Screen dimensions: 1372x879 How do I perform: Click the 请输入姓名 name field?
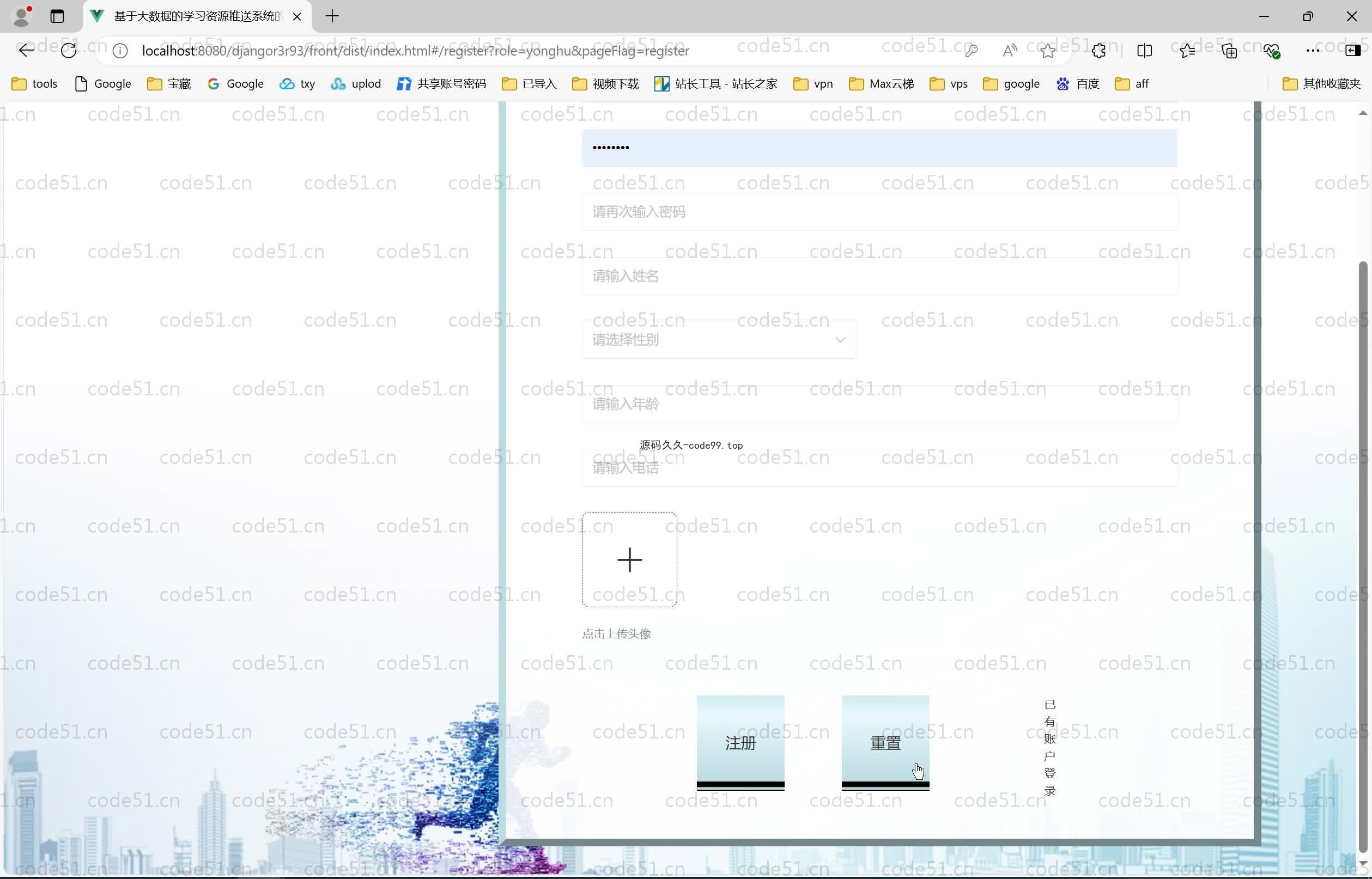879,276
